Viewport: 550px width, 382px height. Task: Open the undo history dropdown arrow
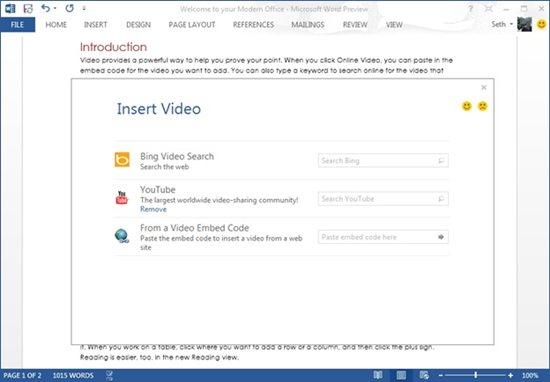(x=55, y=8)
